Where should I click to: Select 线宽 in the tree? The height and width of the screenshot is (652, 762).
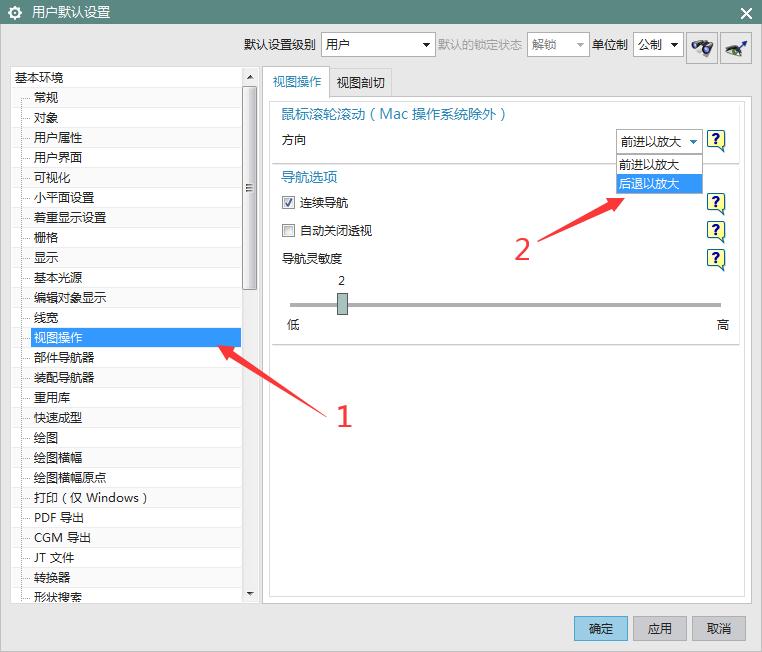[46, 318]
